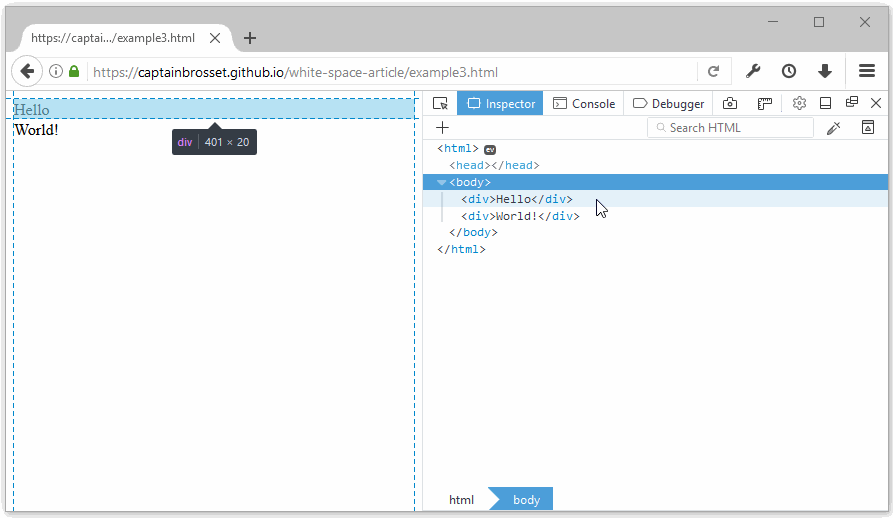Click the html breadcrumb at the bottom
893x518 pixels.
pos(461,500)
